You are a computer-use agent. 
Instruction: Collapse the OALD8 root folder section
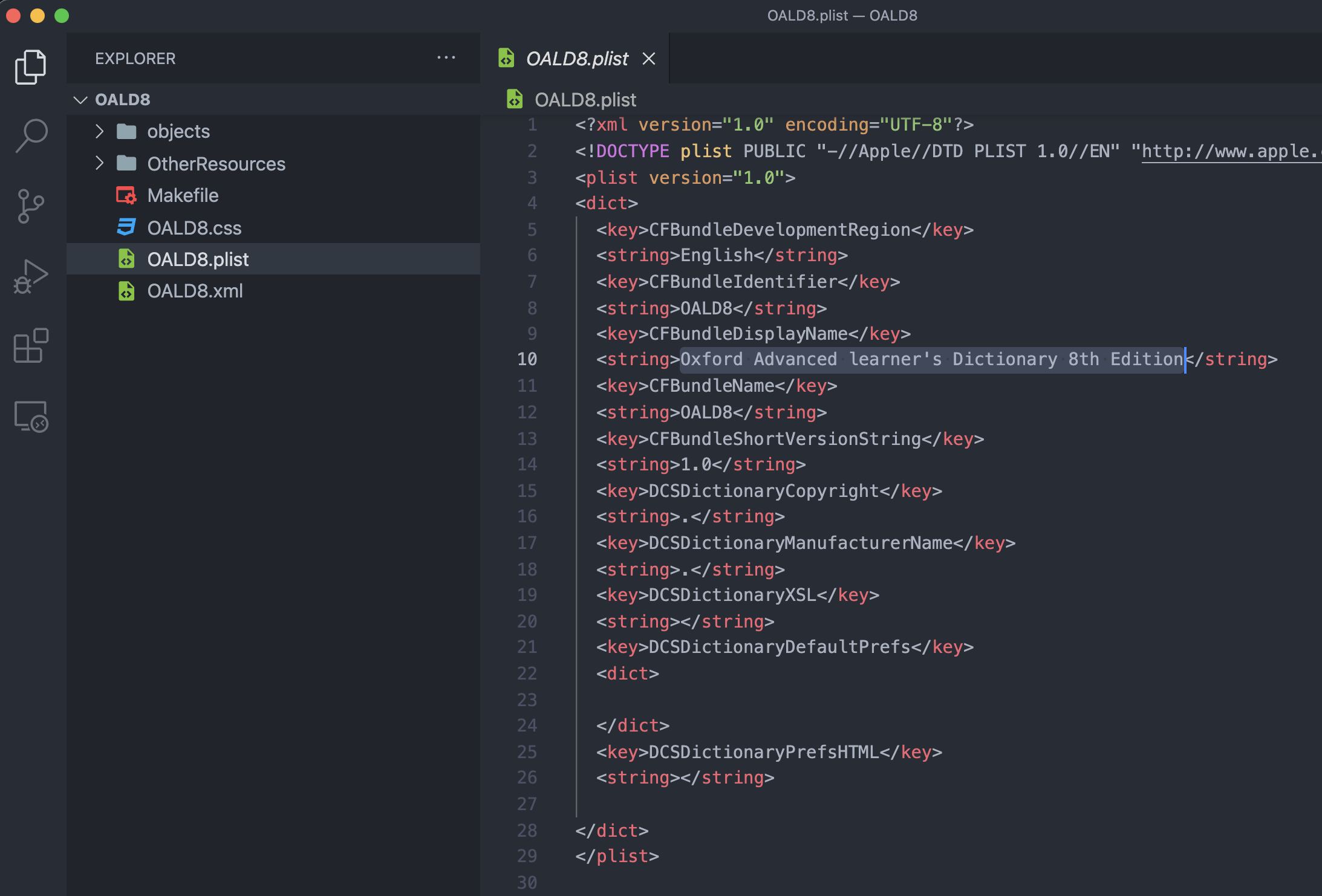click(80, 100)
